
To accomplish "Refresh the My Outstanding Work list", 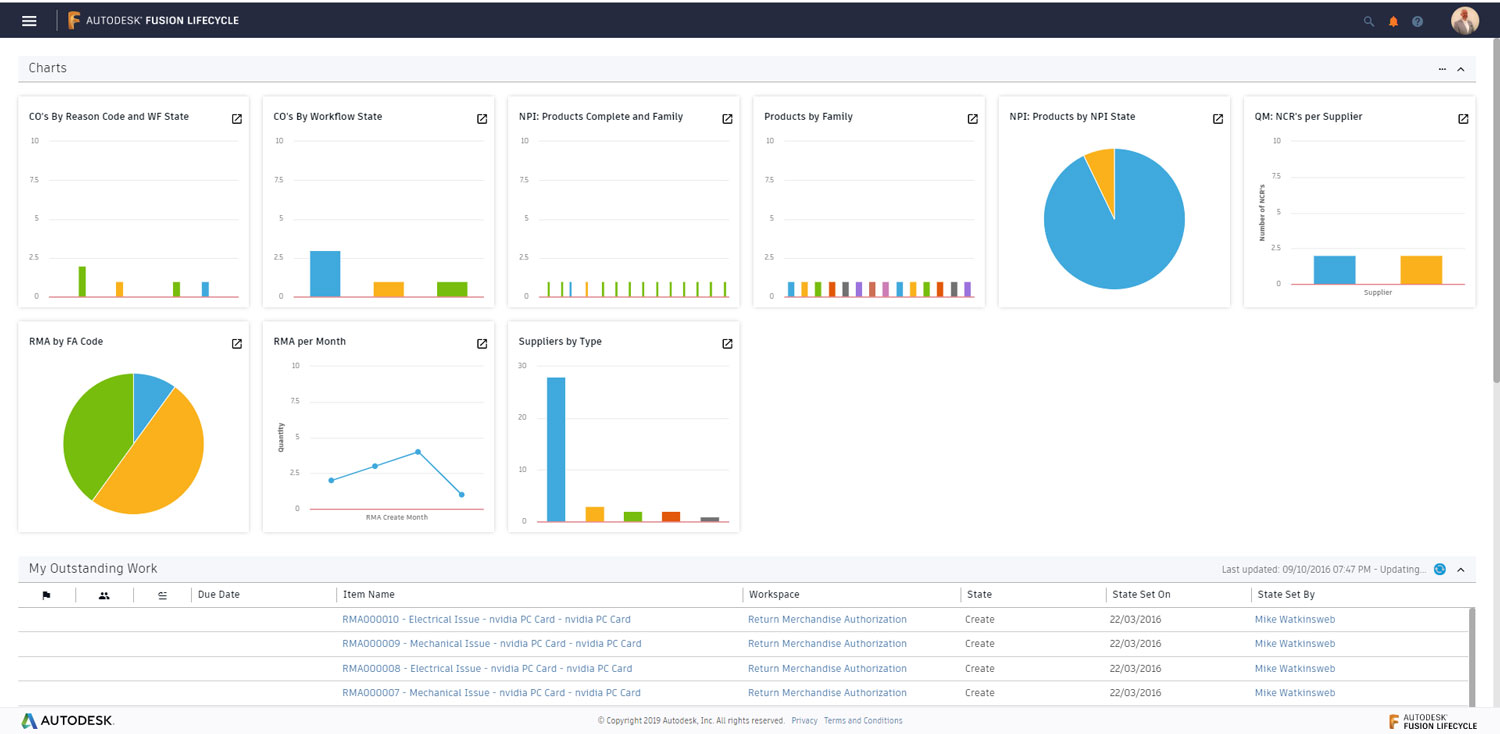I will 1440,569.
